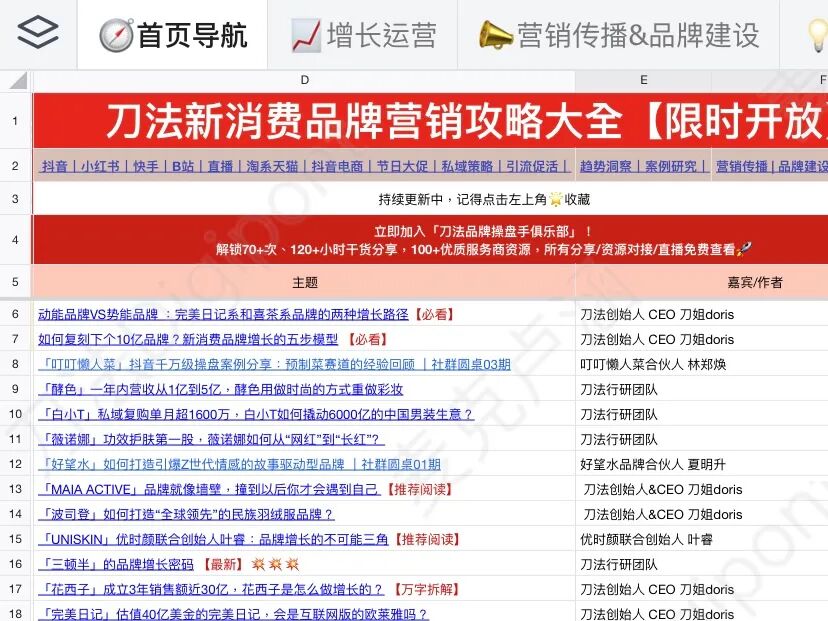Open the 「UNISKIN」 article link
The image size is (828, 621).
tap(213, 539)
